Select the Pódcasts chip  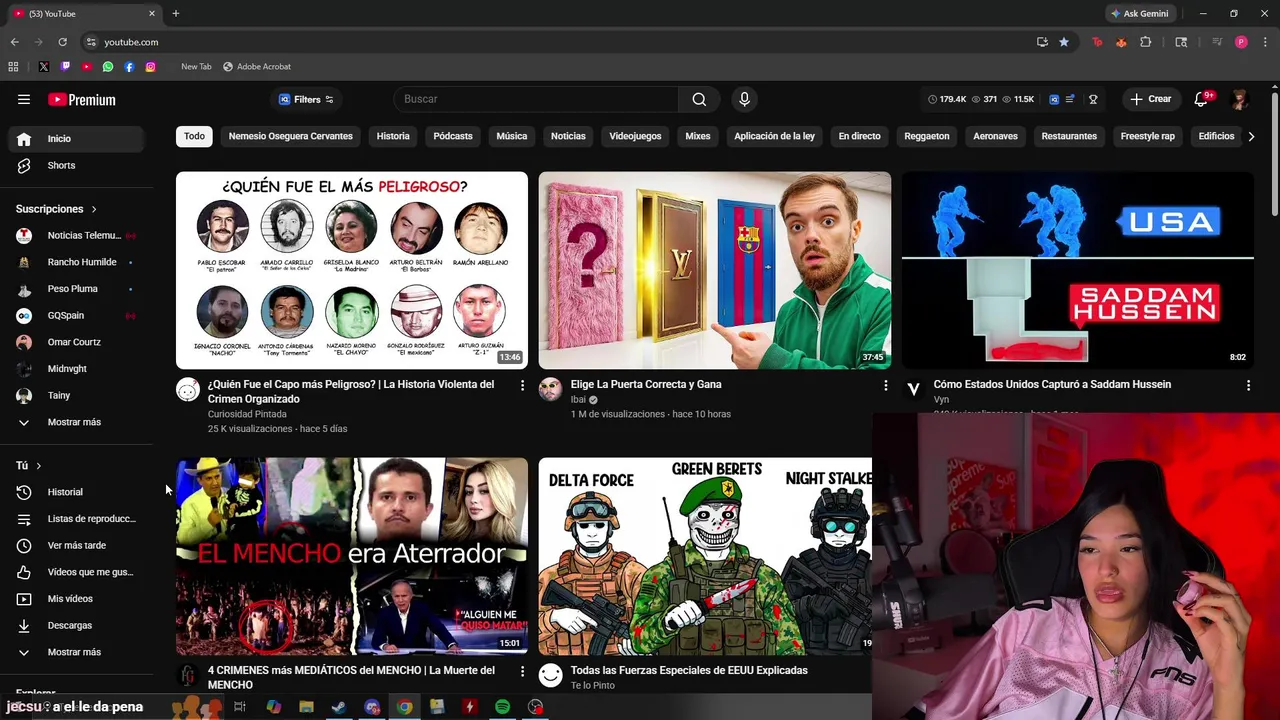coord(453,136)
